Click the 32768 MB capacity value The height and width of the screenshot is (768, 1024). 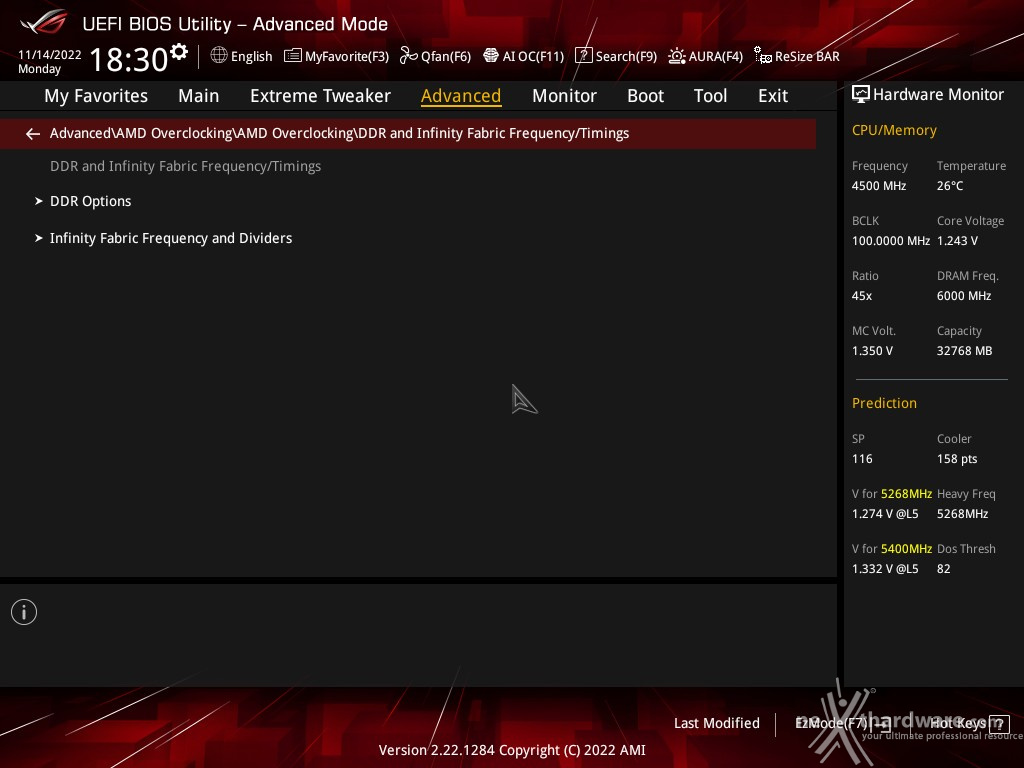pos(965,351)
